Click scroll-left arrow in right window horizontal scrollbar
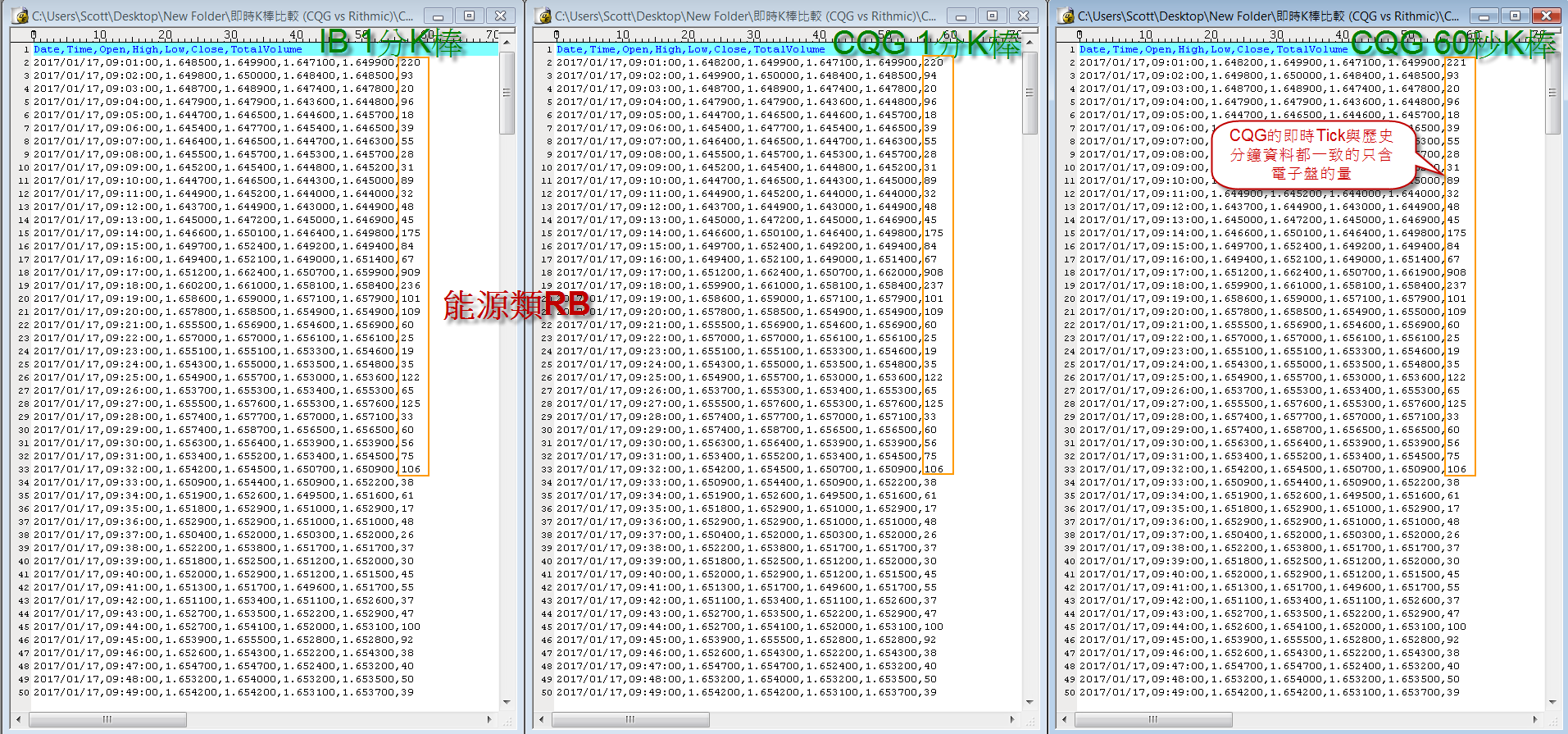Image resolution: width=1568 pixels, height=734 pixels. (1065, 719)
